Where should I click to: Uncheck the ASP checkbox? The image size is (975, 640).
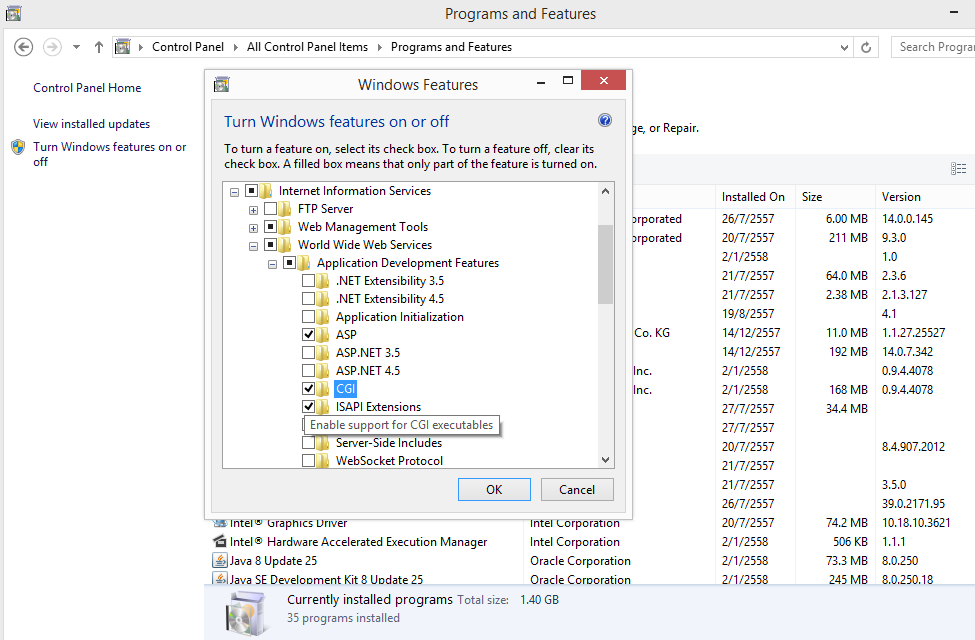click(309, 335)
